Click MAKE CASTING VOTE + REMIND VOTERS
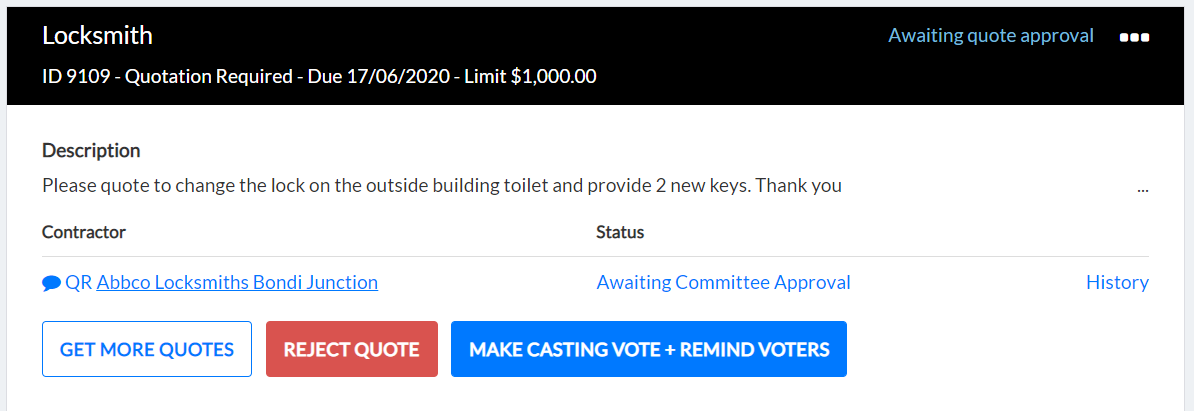 (649, 349)
